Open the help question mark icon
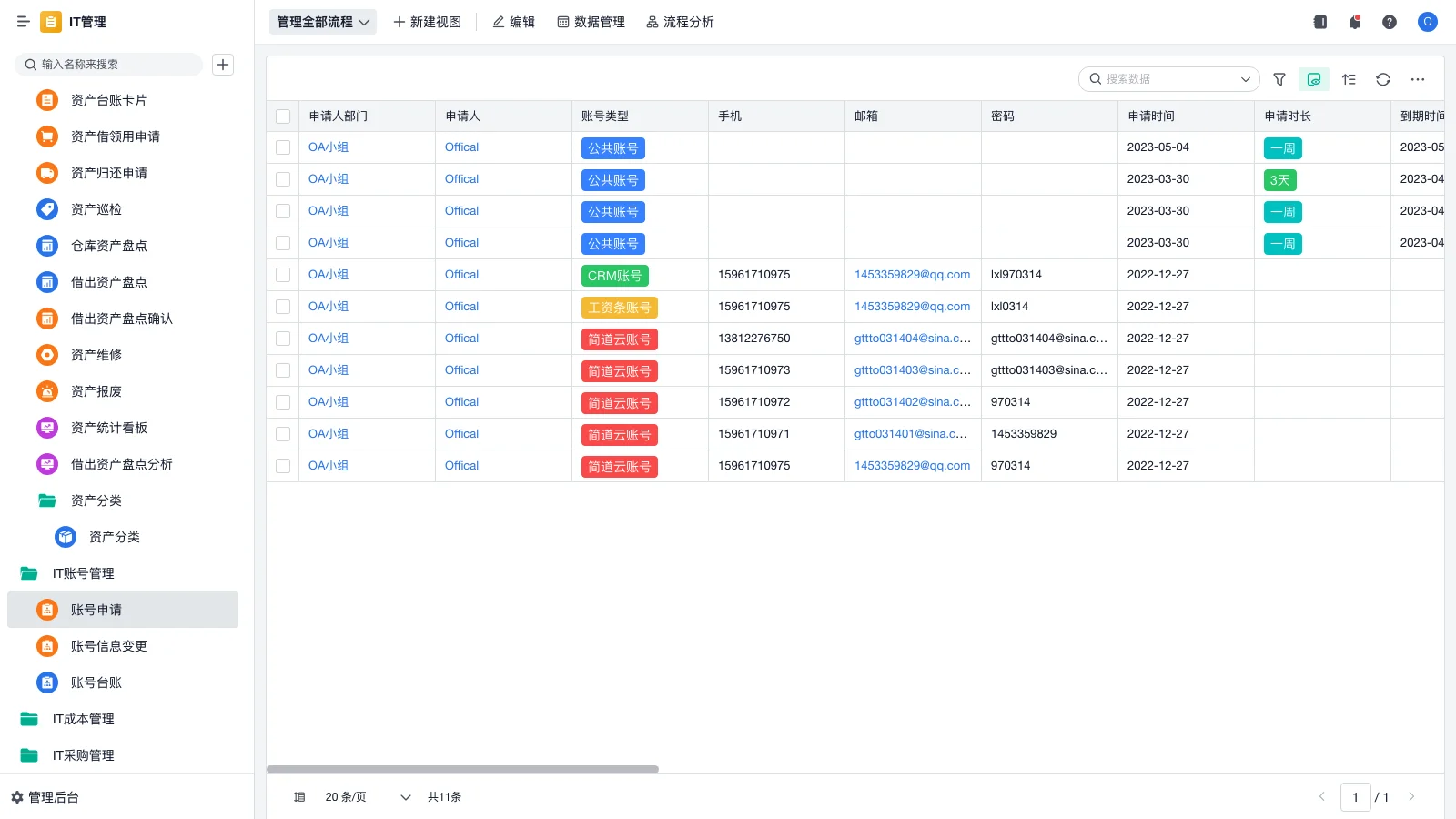The width and height of the screenshot is (1456, 819). tap(1390, 22)
